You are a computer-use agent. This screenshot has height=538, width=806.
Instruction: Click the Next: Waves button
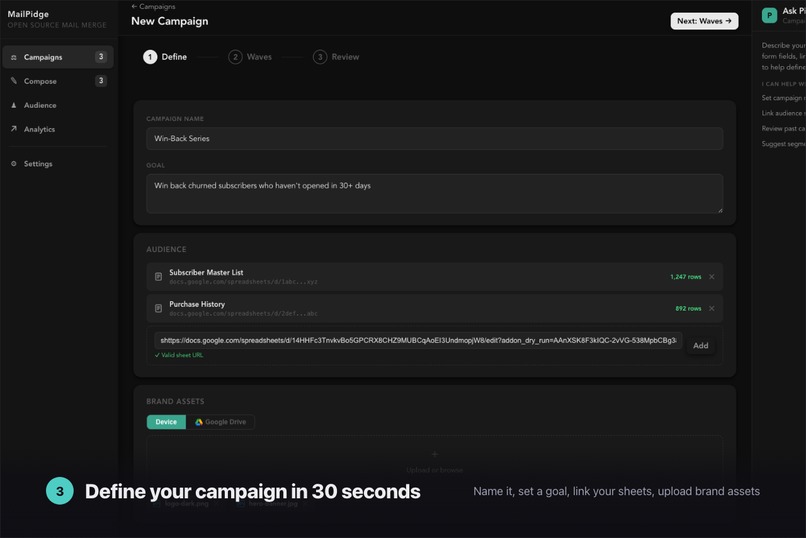704,21
